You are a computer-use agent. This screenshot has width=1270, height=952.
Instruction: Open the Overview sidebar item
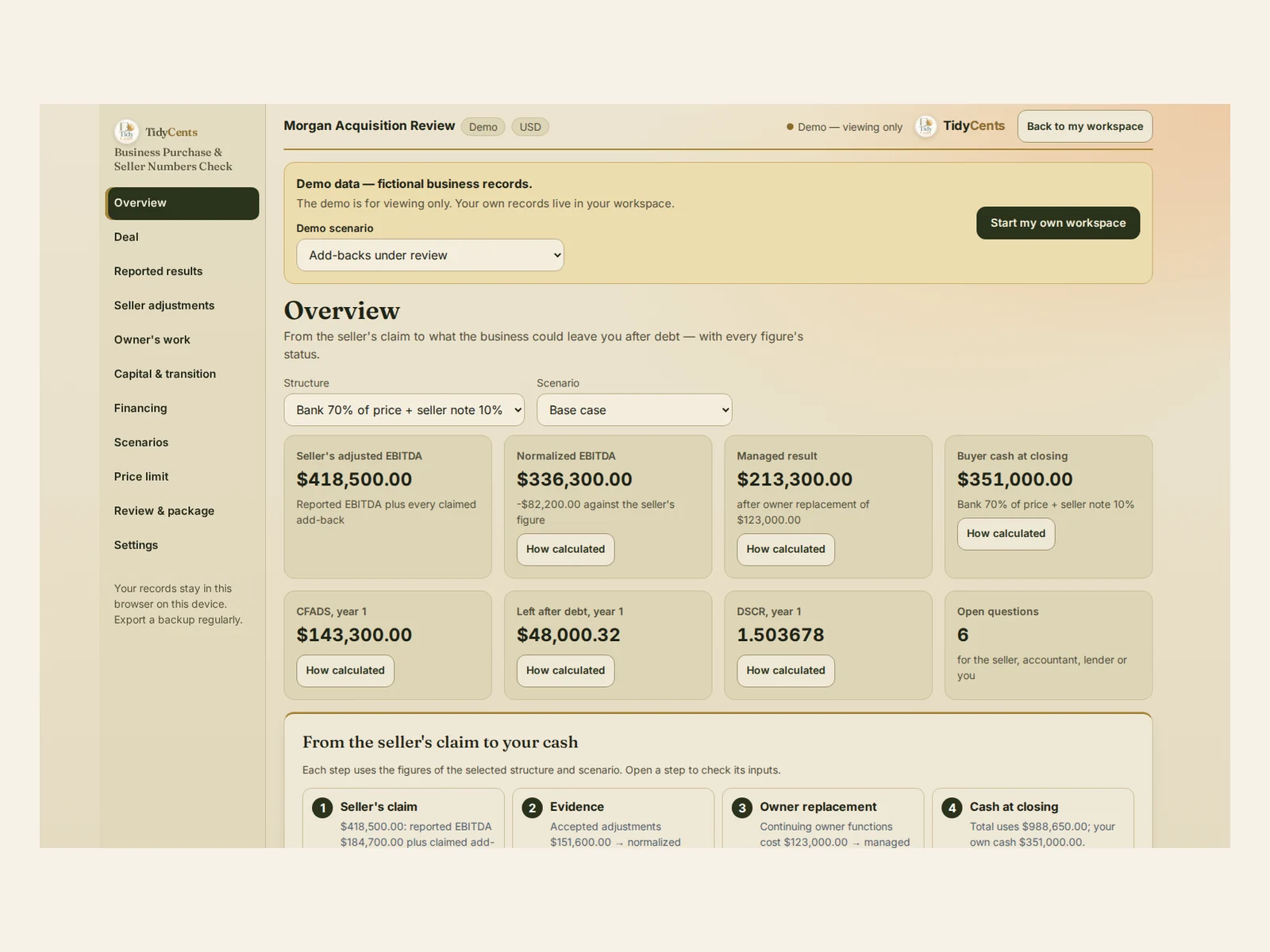(182, 203)
